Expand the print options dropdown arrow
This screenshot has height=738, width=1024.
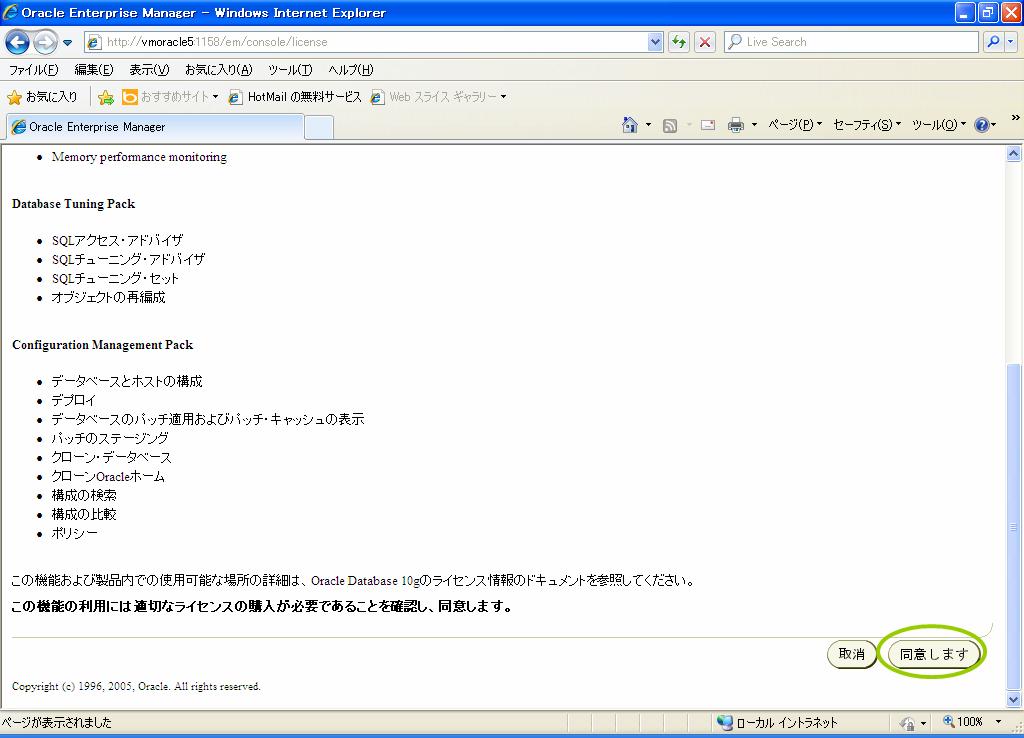(x=754, y=125)
